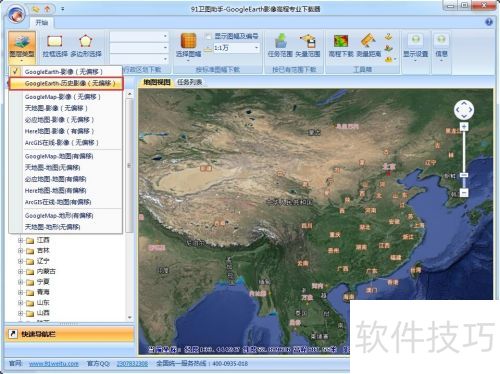Switch to the 任务列表 tab
The width and height of the screenshot is (500, 374).
click(189, 82)
